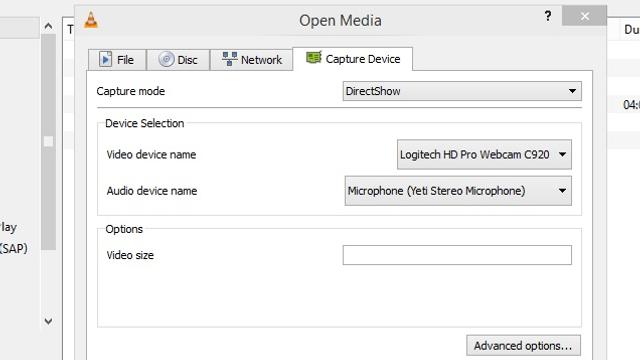Click the Network tab icon
This screenshot has width=640, height=360.
tap(229, 59)
